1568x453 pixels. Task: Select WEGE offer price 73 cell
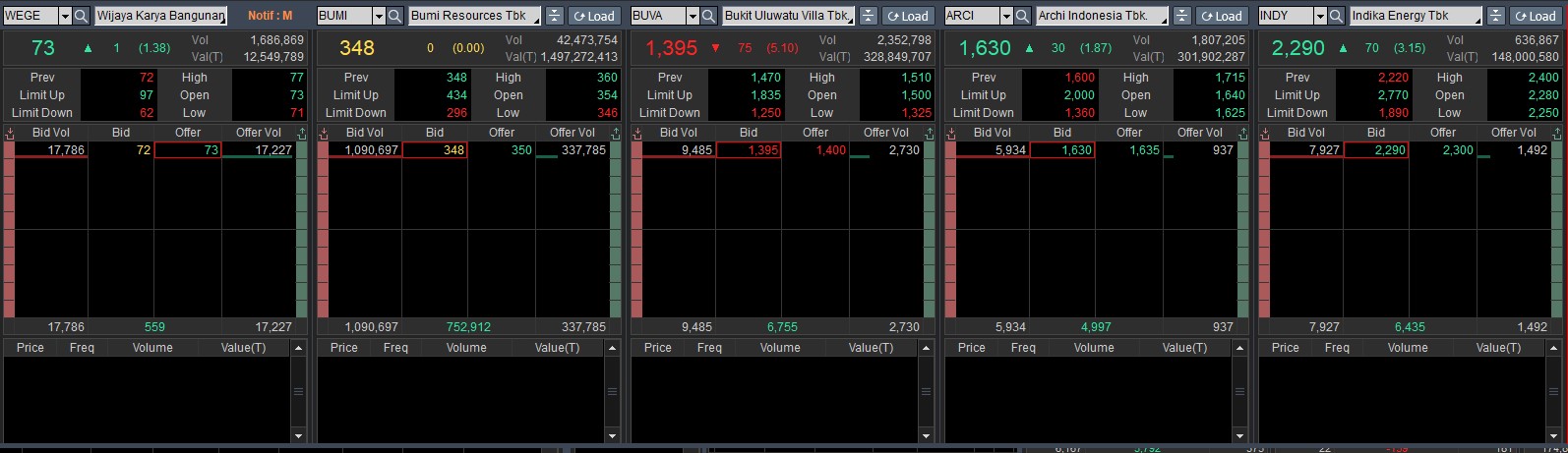click(188, 150)
